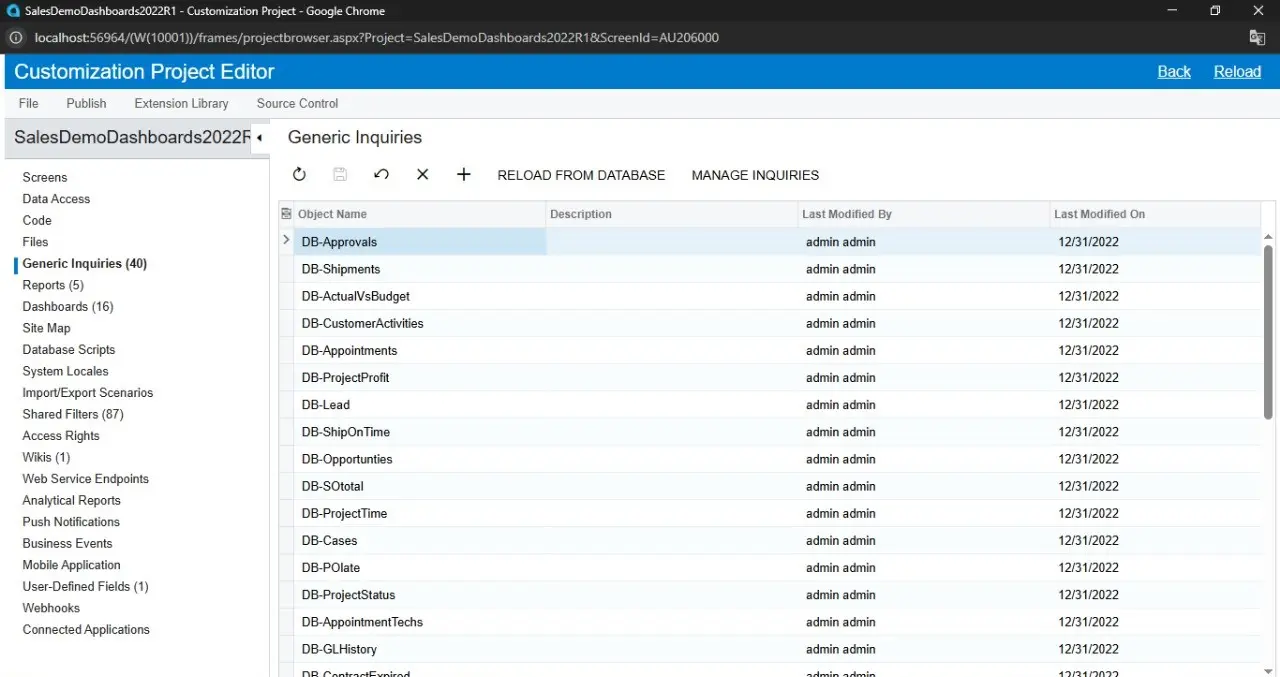Click the browser address bar URL
This screenshot has height=677, width=1280.
[x=376, y=38]
